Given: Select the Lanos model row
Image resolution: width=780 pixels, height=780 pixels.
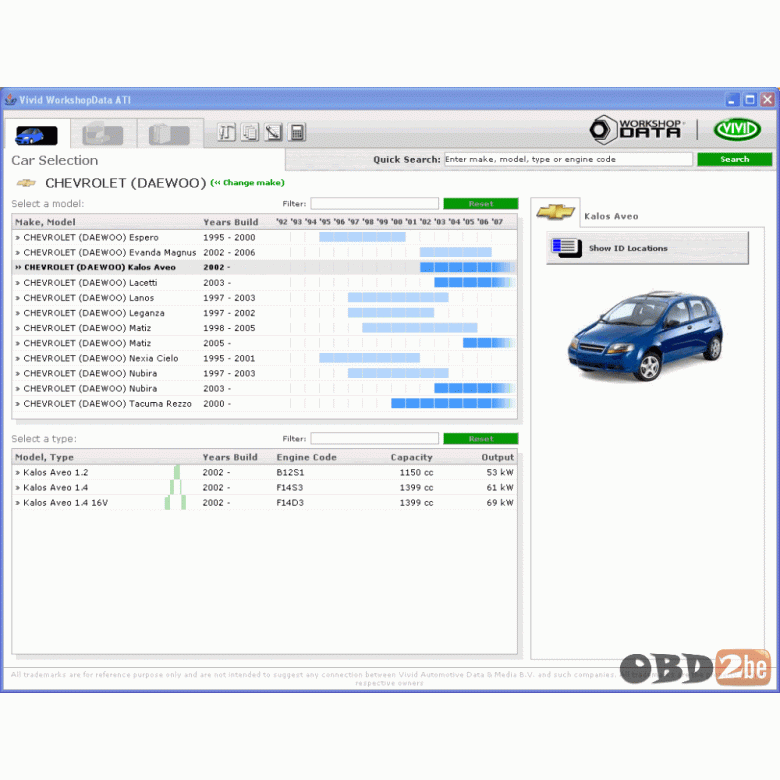Looking at the screenshot, I should pyautogui.click(x=264, y=297).
